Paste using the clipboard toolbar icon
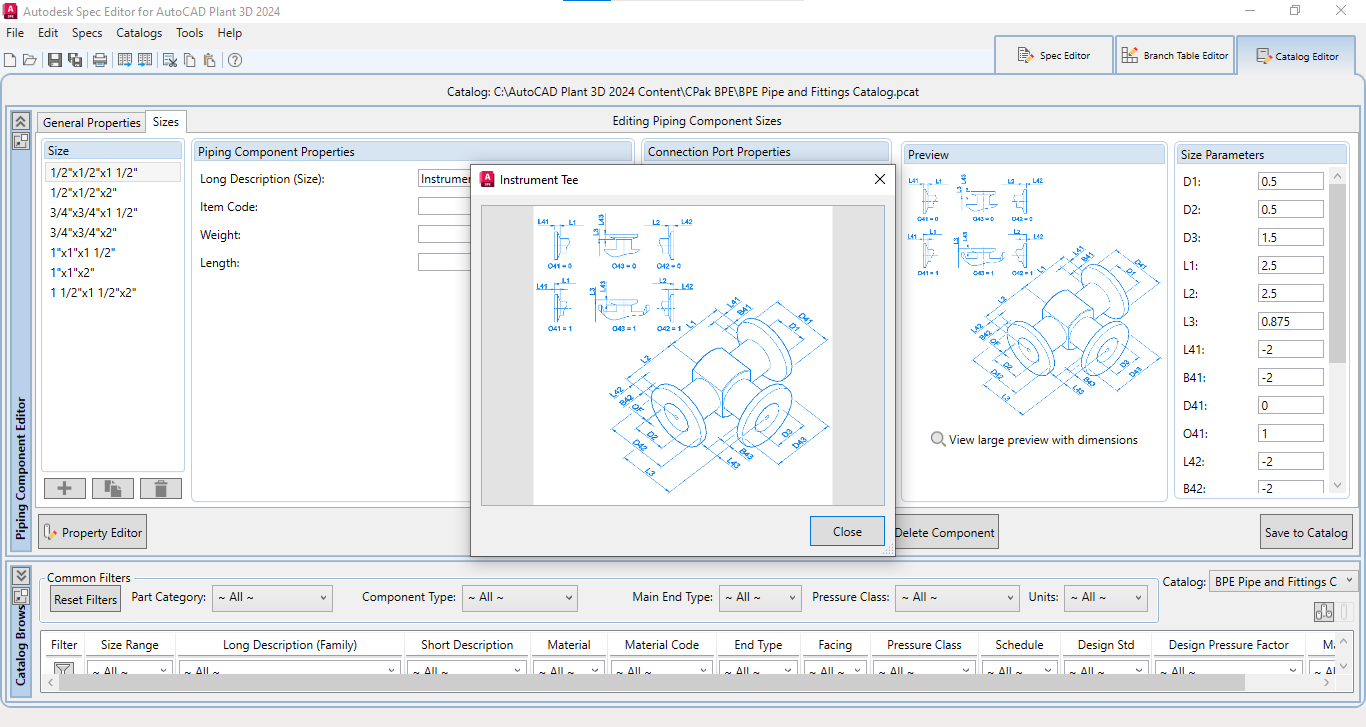Screen dimensions: 1366x727 click(209, 60)
